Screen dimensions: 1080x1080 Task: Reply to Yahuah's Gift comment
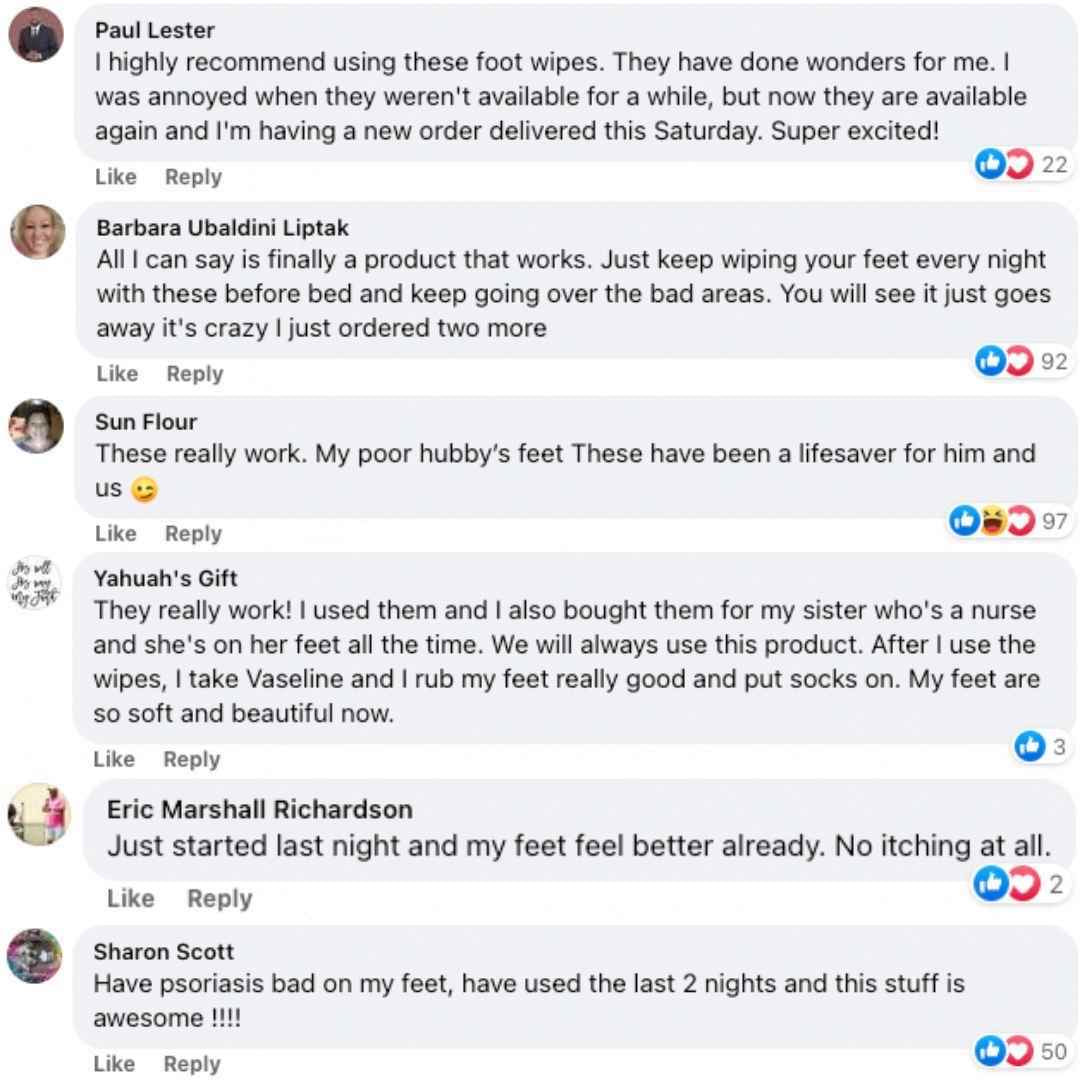pyautogui.click(x=192, y=760)
